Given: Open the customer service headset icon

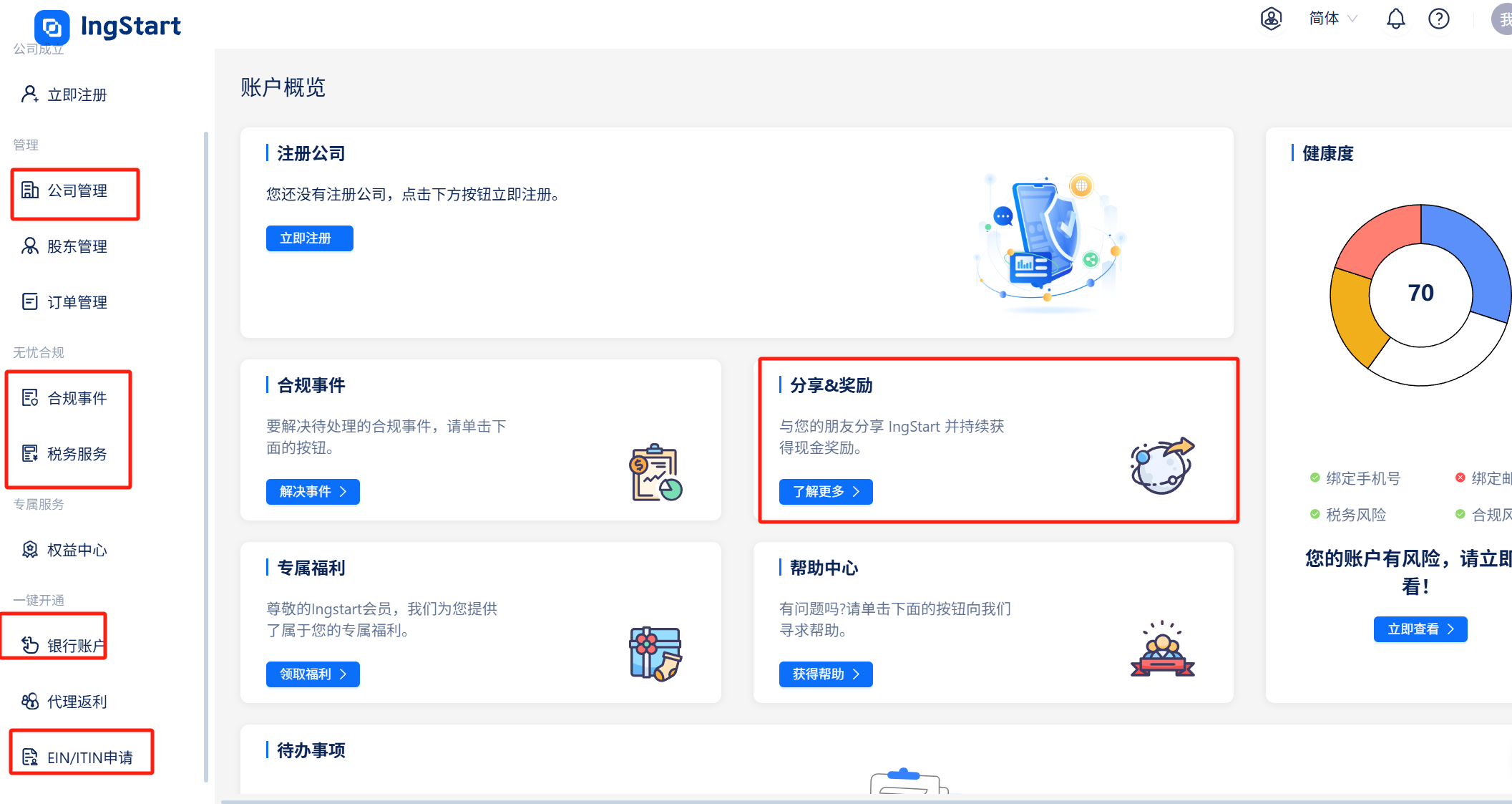Looking at the screenshot, I should coord(1271,19).
